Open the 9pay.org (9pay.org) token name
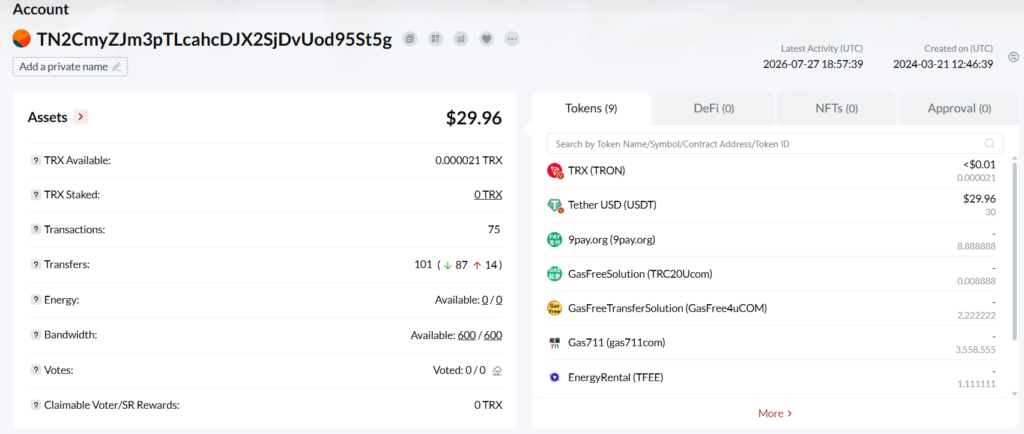Viewport: 1024px width, 434px height. tap(612, 240)
